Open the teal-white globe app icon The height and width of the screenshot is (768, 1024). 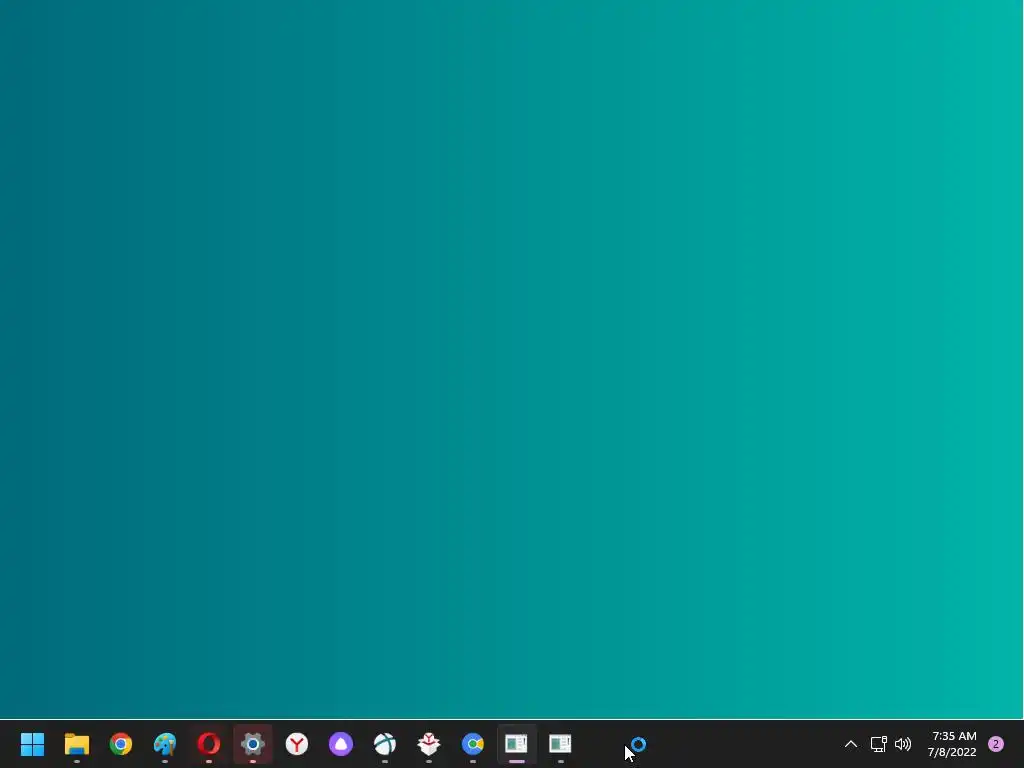[385, 744]
